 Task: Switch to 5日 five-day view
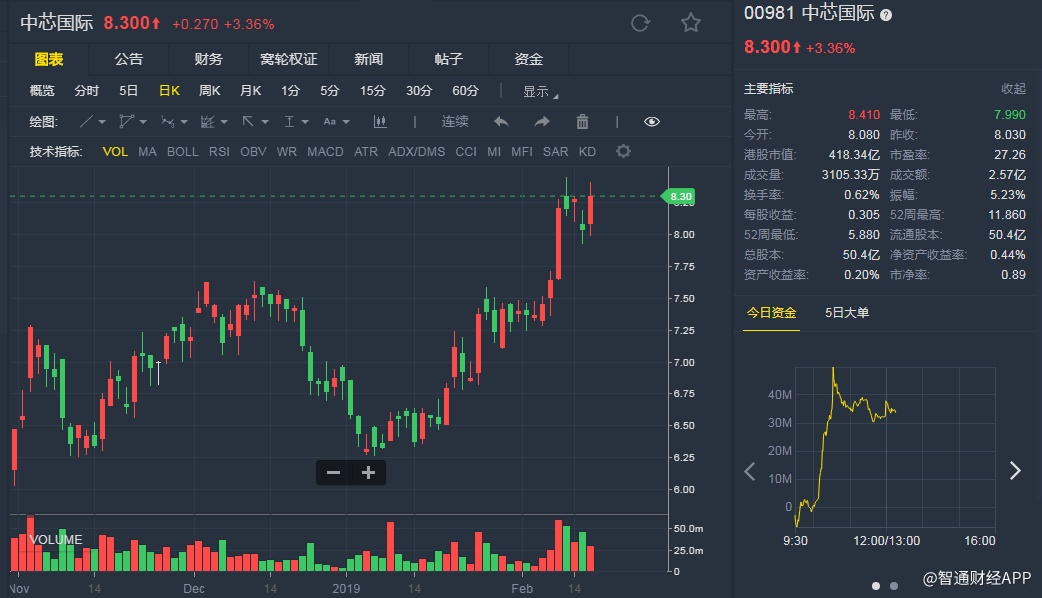(128, 90)
